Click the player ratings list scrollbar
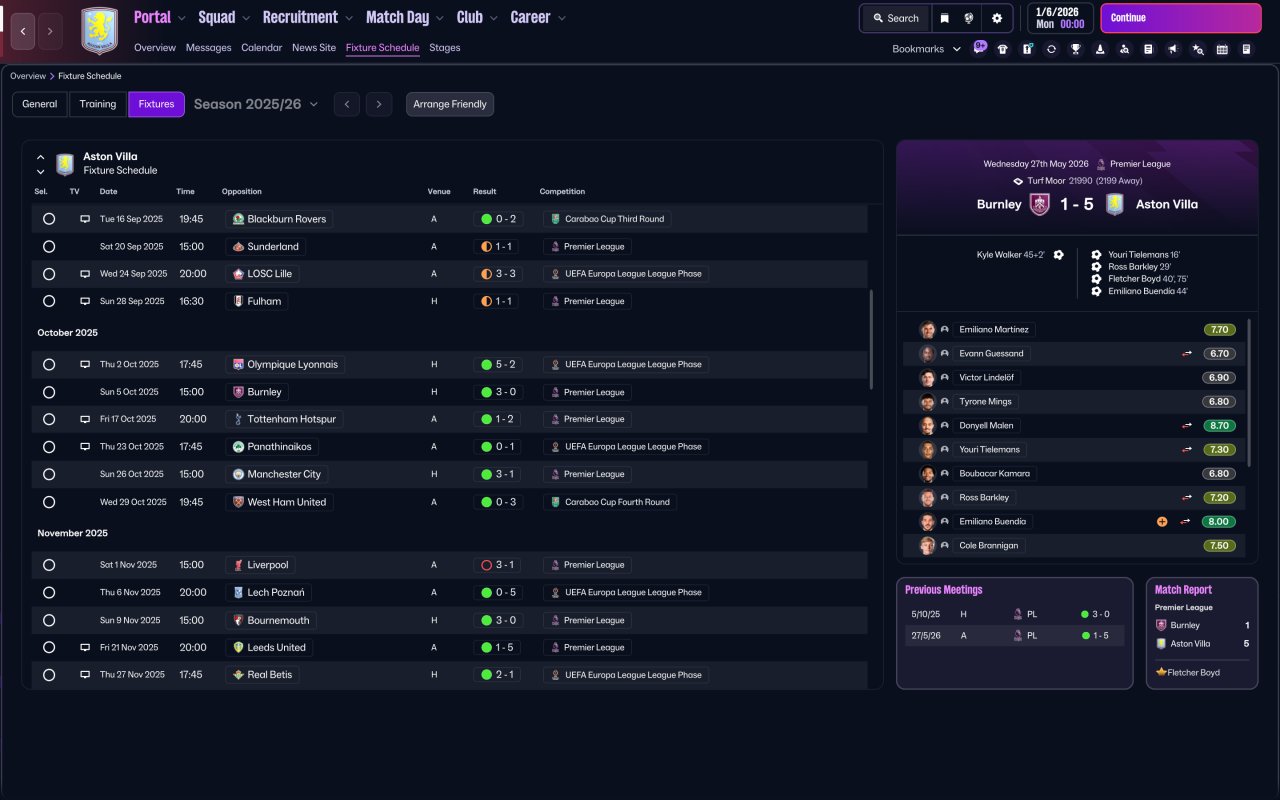1280x800 pixels. tap(1250, 392)
